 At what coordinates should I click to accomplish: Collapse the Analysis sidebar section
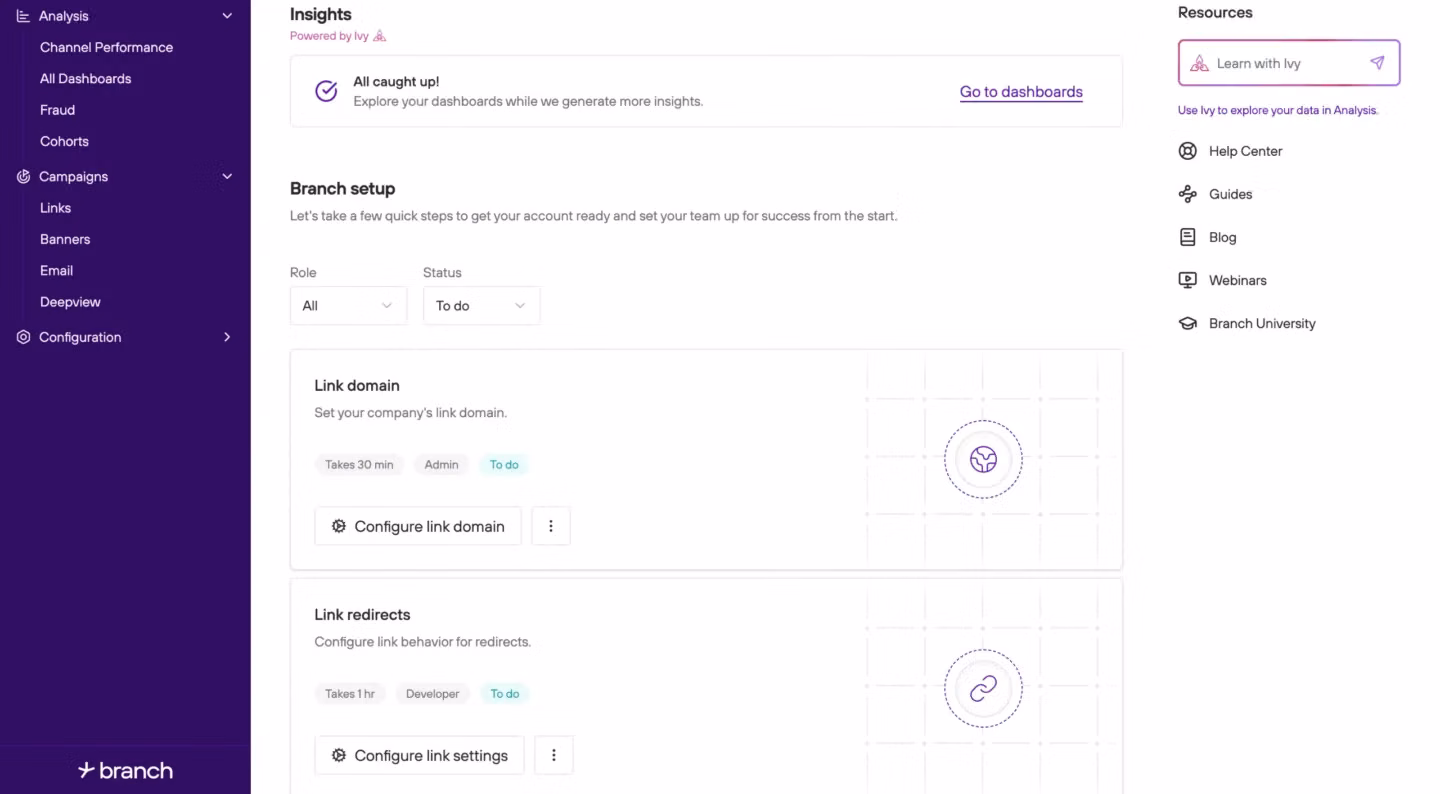(226, 16)
